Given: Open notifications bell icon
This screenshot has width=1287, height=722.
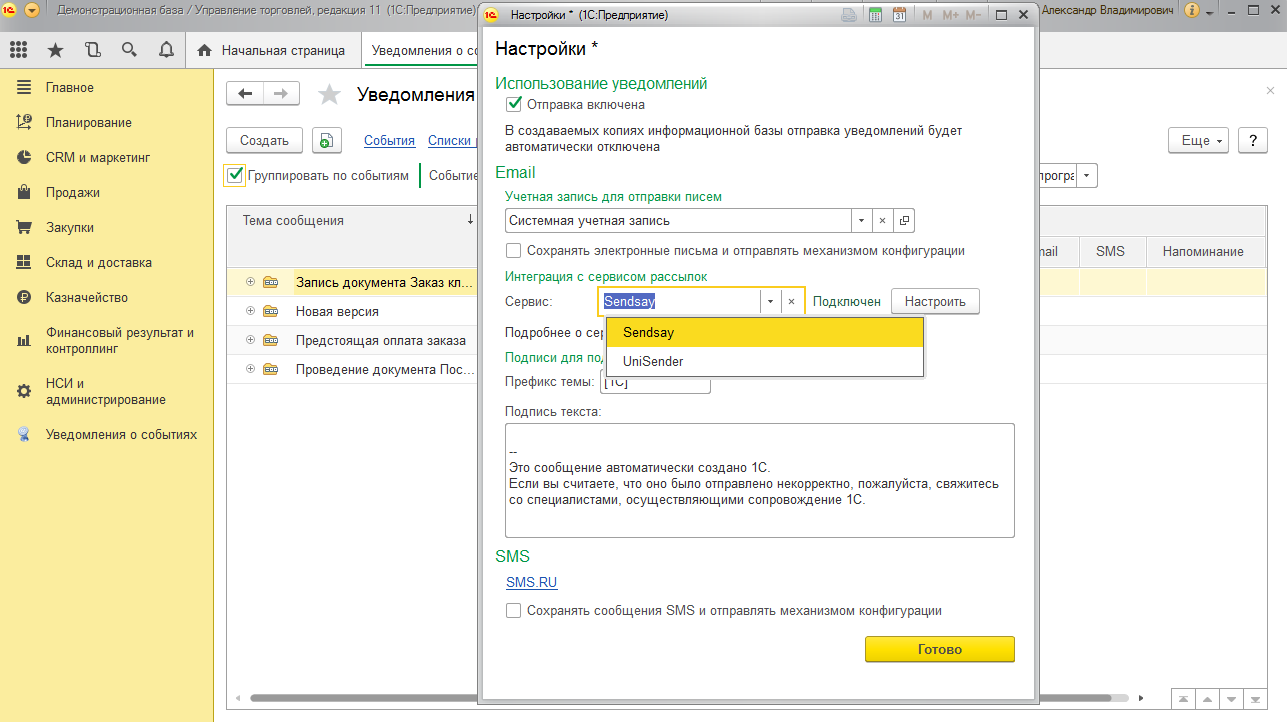Looking at the screenshot, I should (x=166, y=50).
